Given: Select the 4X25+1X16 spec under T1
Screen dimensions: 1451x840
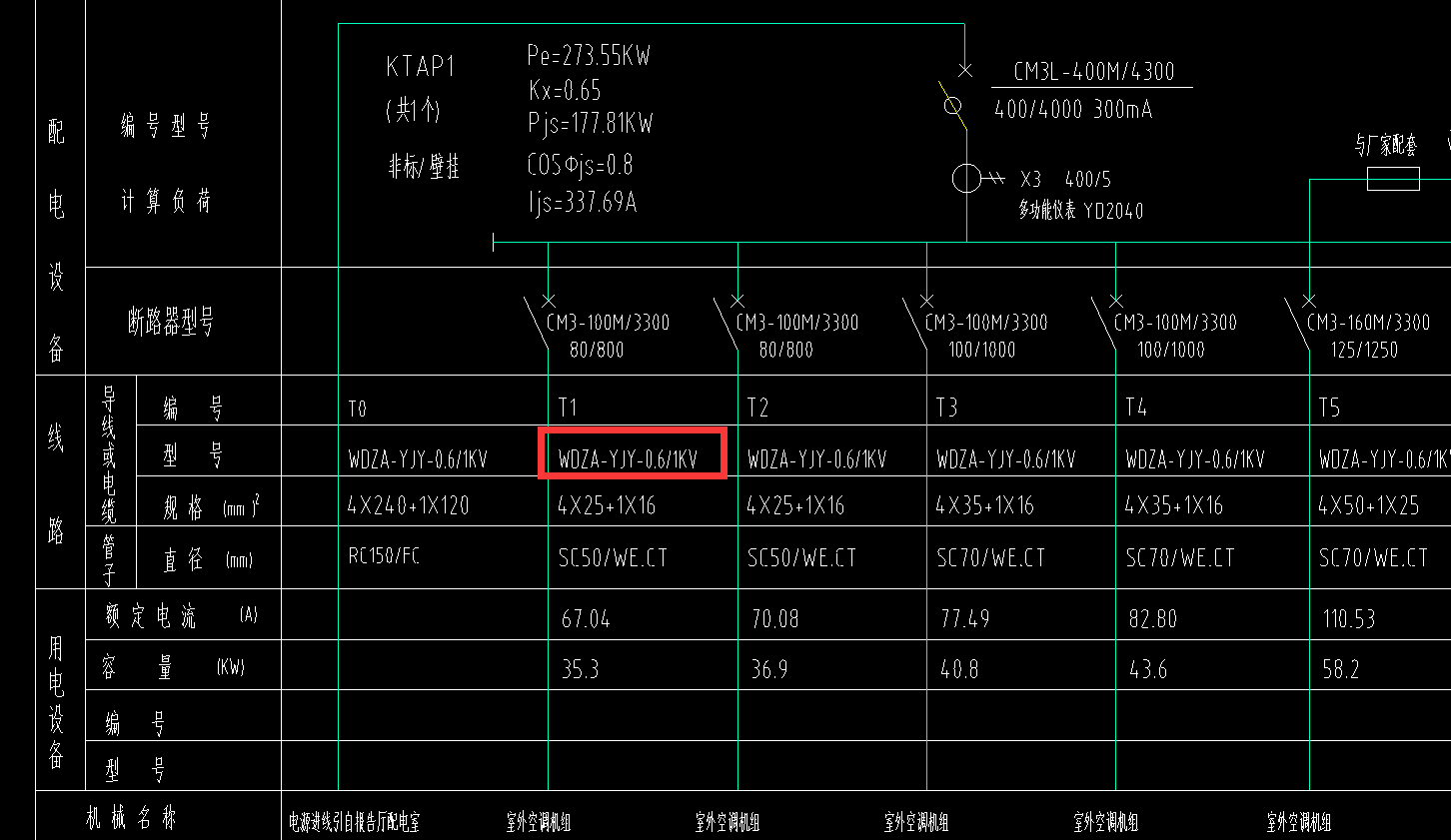Looking at the screenshot, I should (x=607, y=505).
